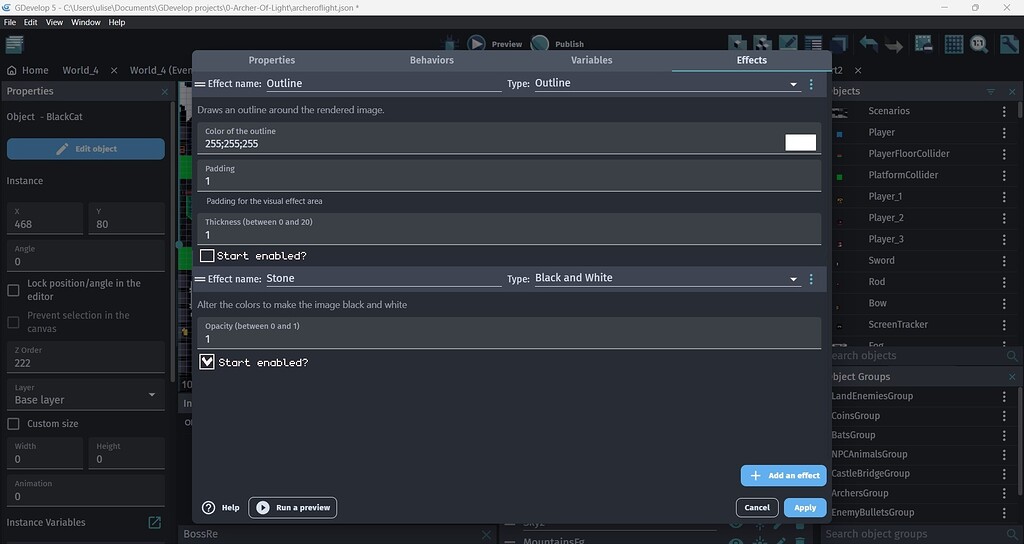This screenshot has width=1024, height=544.
Task: Select PlatformCollider in objects list
Action: 903,175
